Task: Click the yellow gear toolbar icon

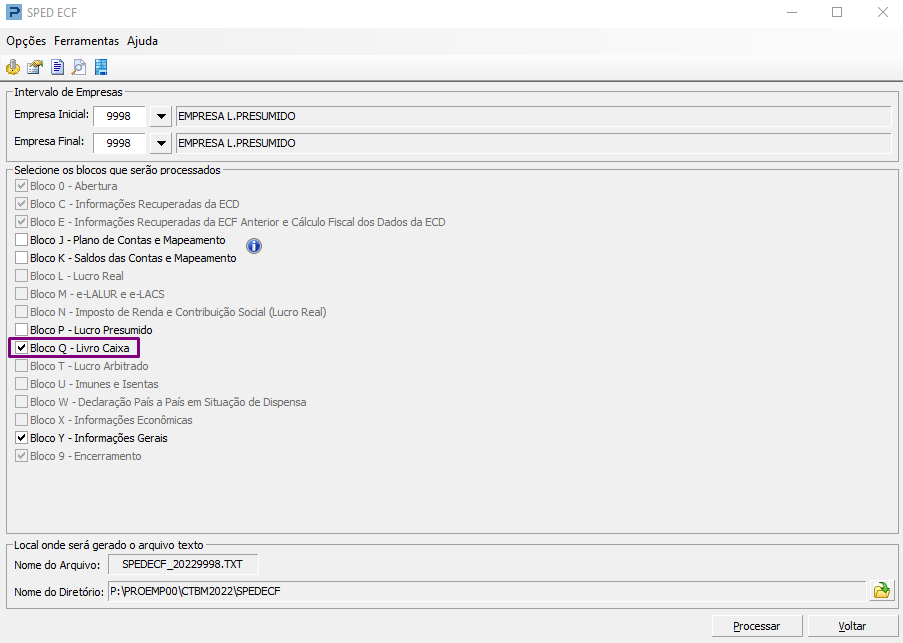Action: click(13, 67)
